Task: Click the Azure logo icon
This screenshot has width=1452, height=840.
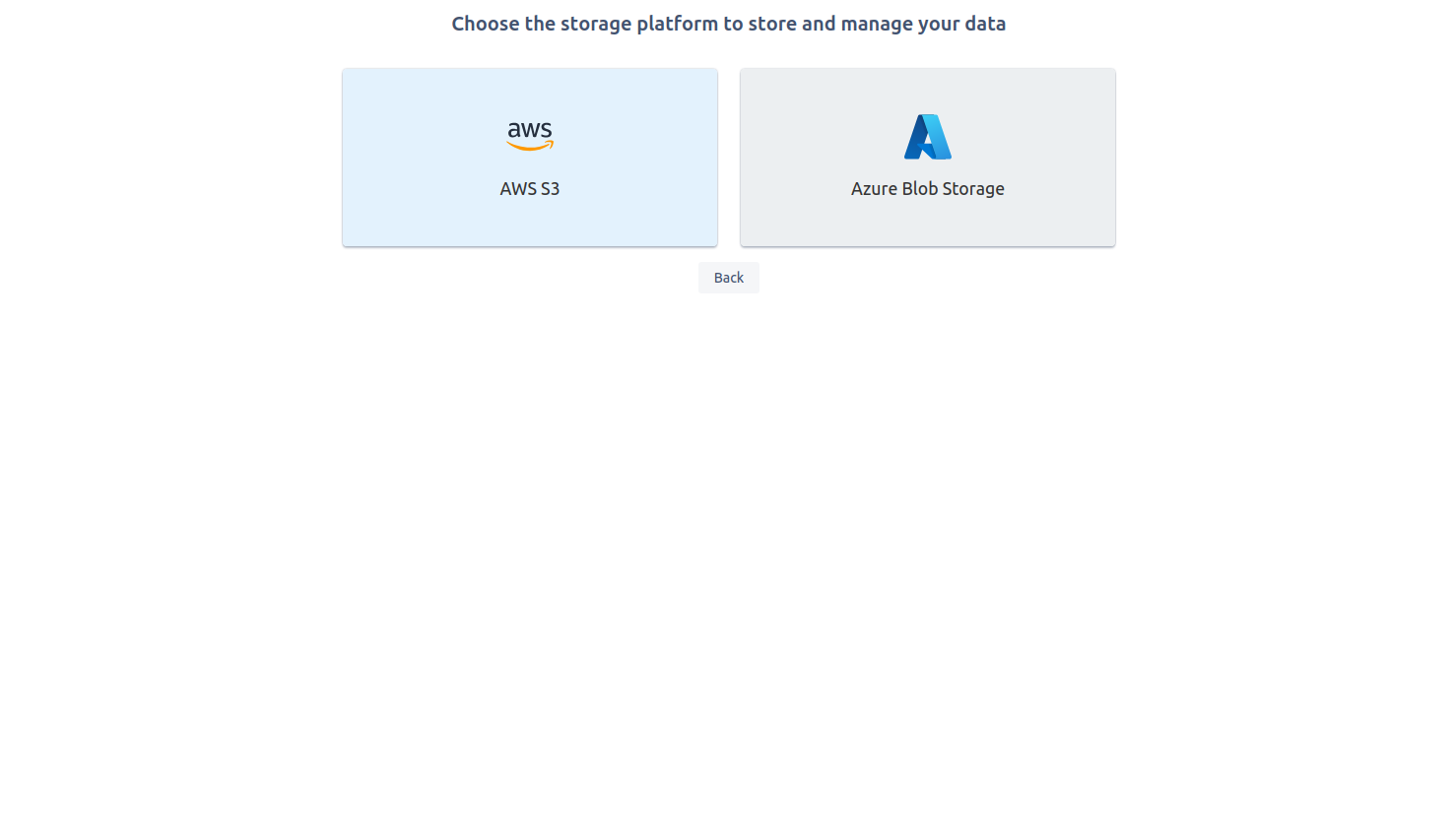Action: point(928,137)
